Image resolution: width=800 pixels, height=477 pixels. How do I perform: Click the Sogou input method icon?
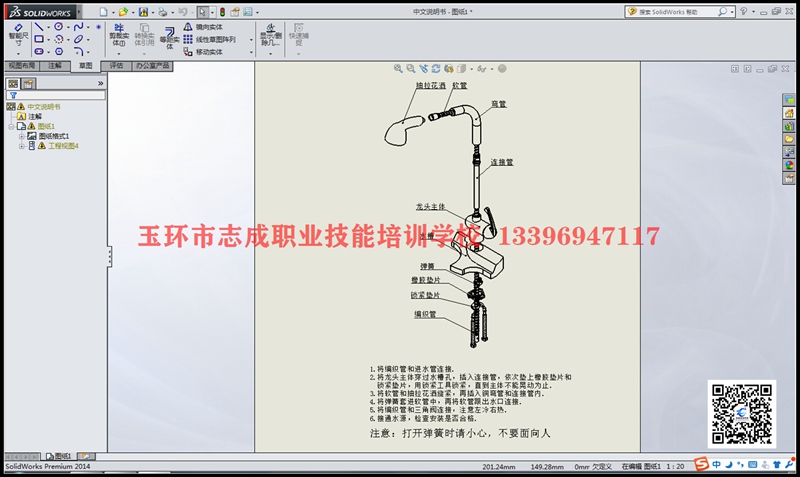point(702,464)
